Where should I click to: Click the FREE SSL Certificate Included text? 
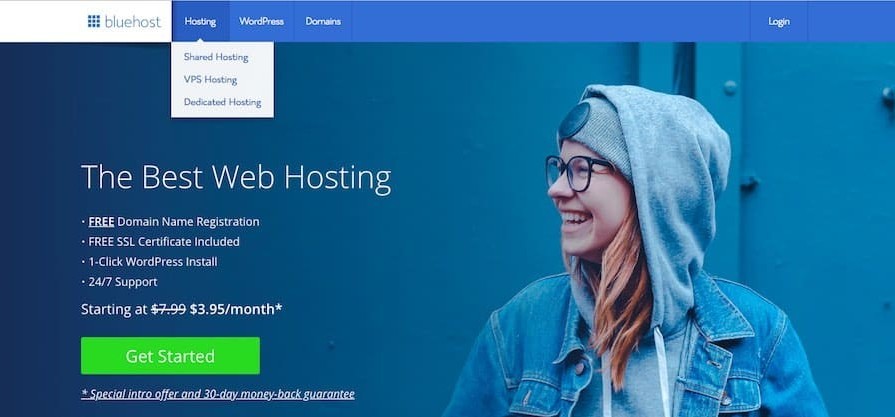pyautogui.click(x=164, y=242)
